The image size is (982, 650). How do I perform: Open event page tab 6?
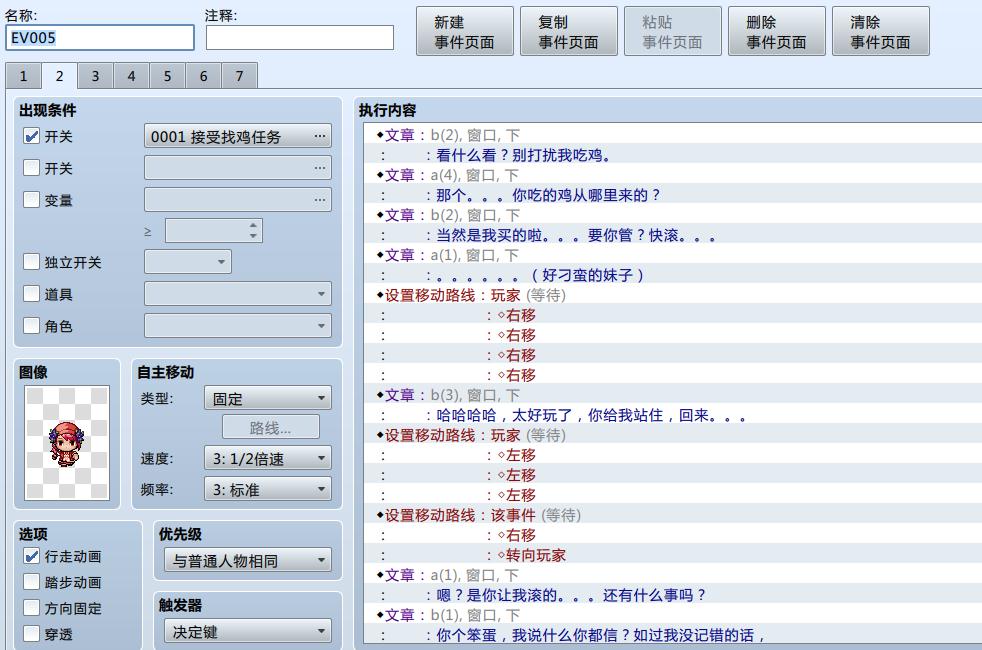(204, 76)
